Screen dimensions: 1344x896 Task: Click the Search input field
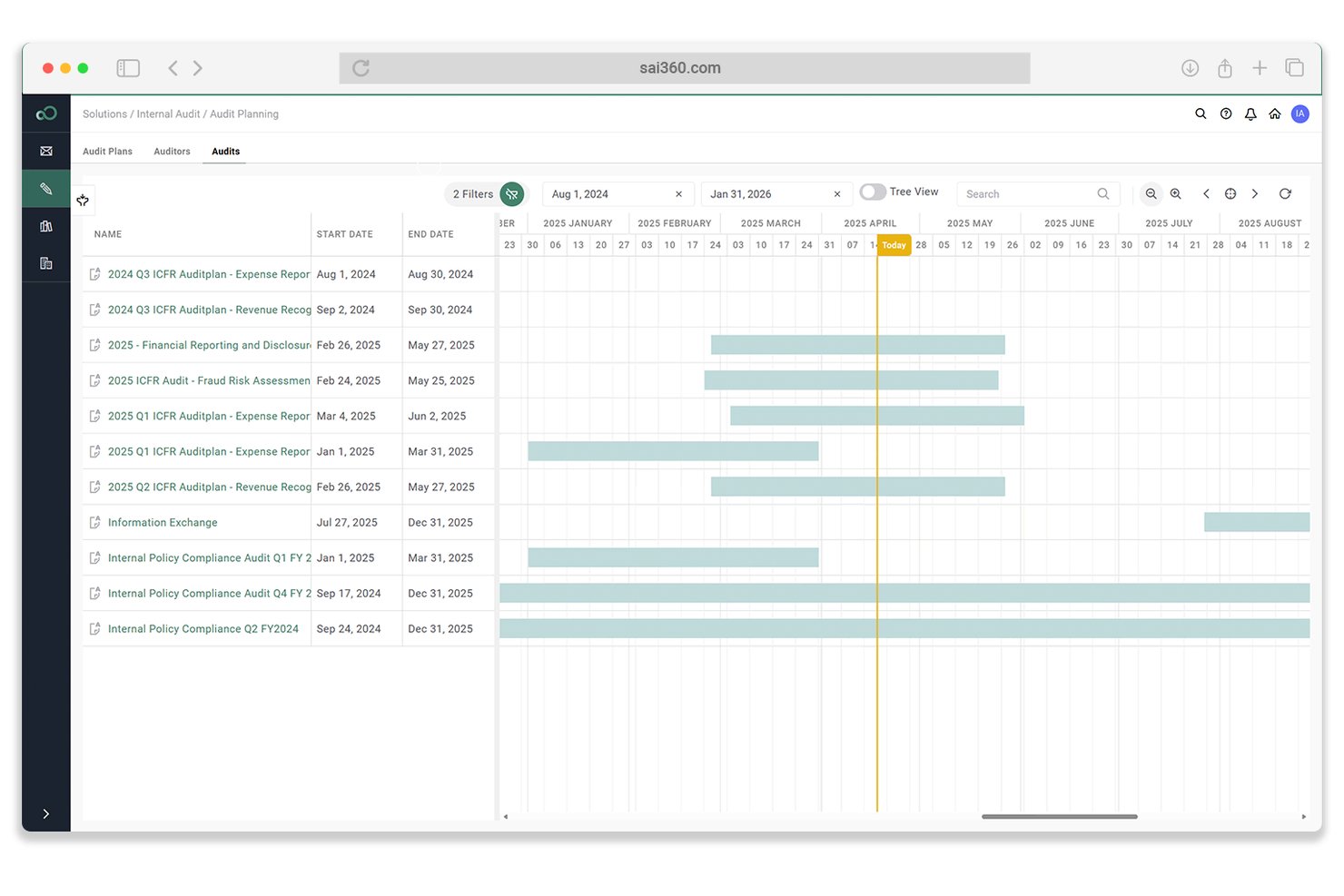pos(1038,194)
